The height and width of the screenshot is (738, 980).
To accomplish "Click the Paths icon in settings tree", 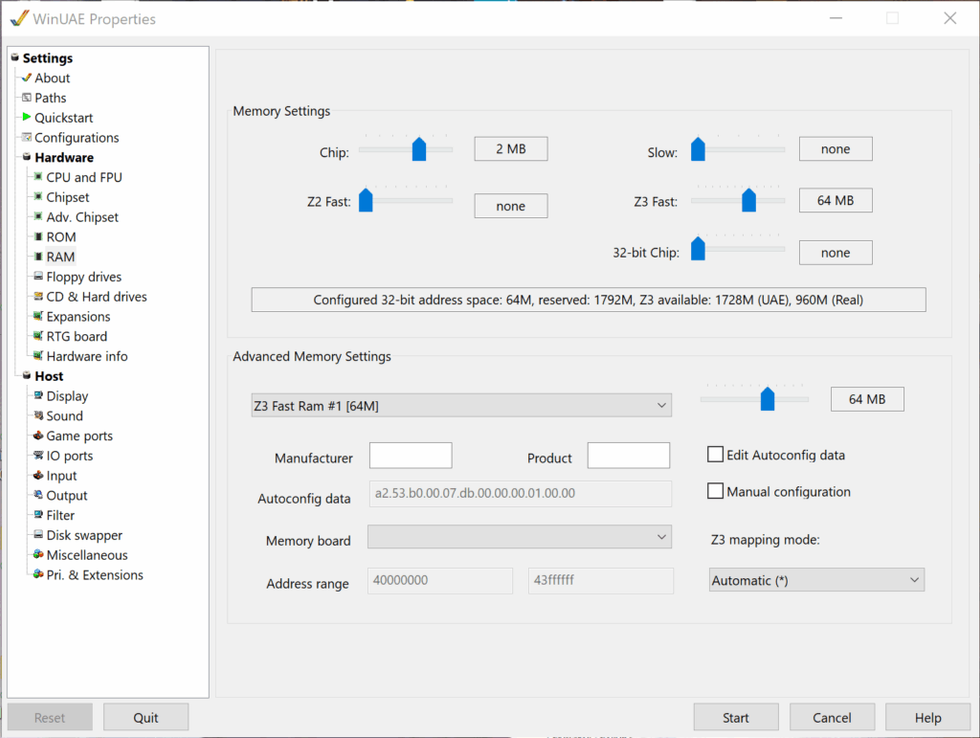I will tap(26, 97).
